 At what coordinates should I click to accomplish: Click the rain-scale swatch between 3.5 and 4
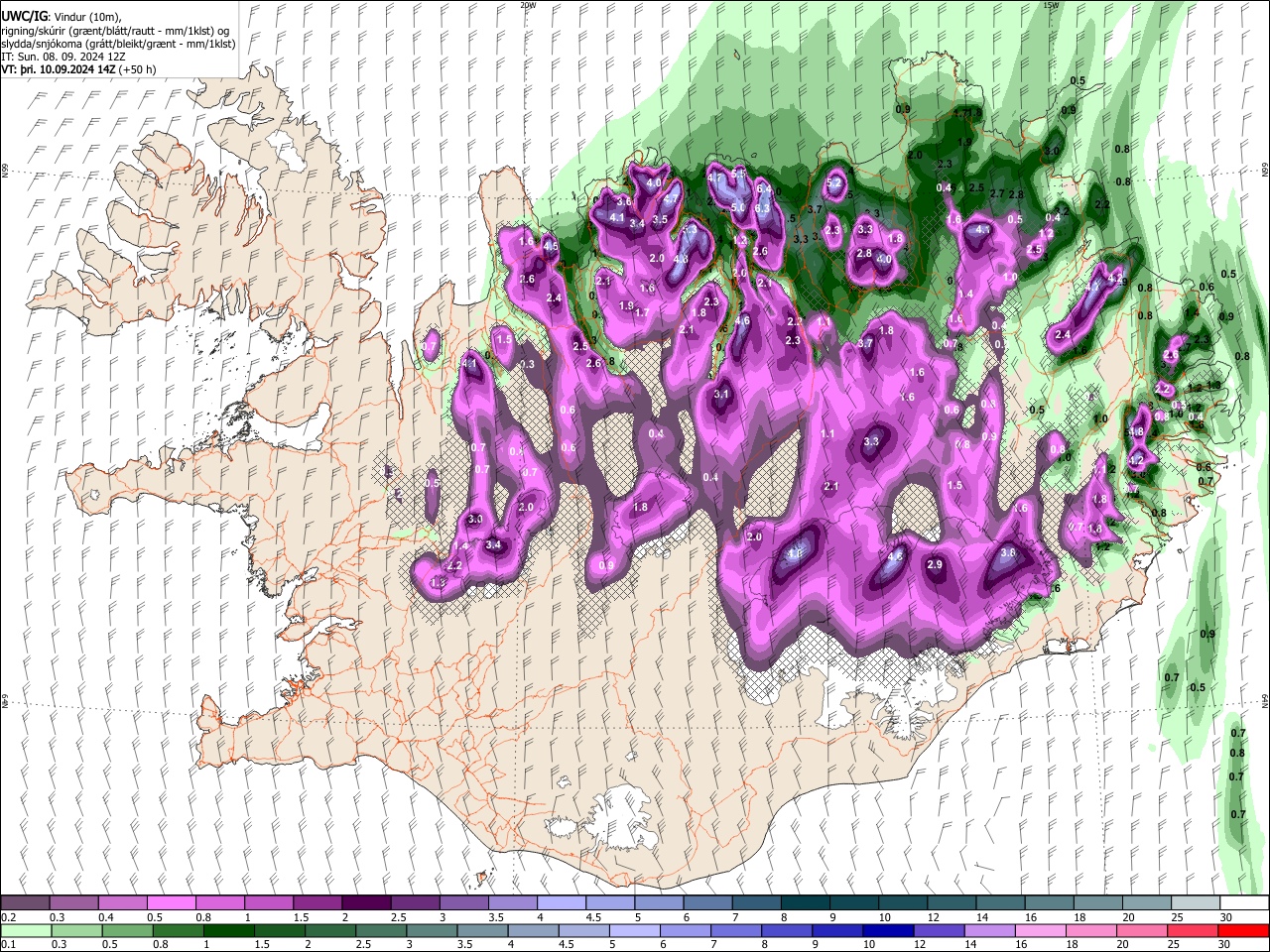coord(482,930)
